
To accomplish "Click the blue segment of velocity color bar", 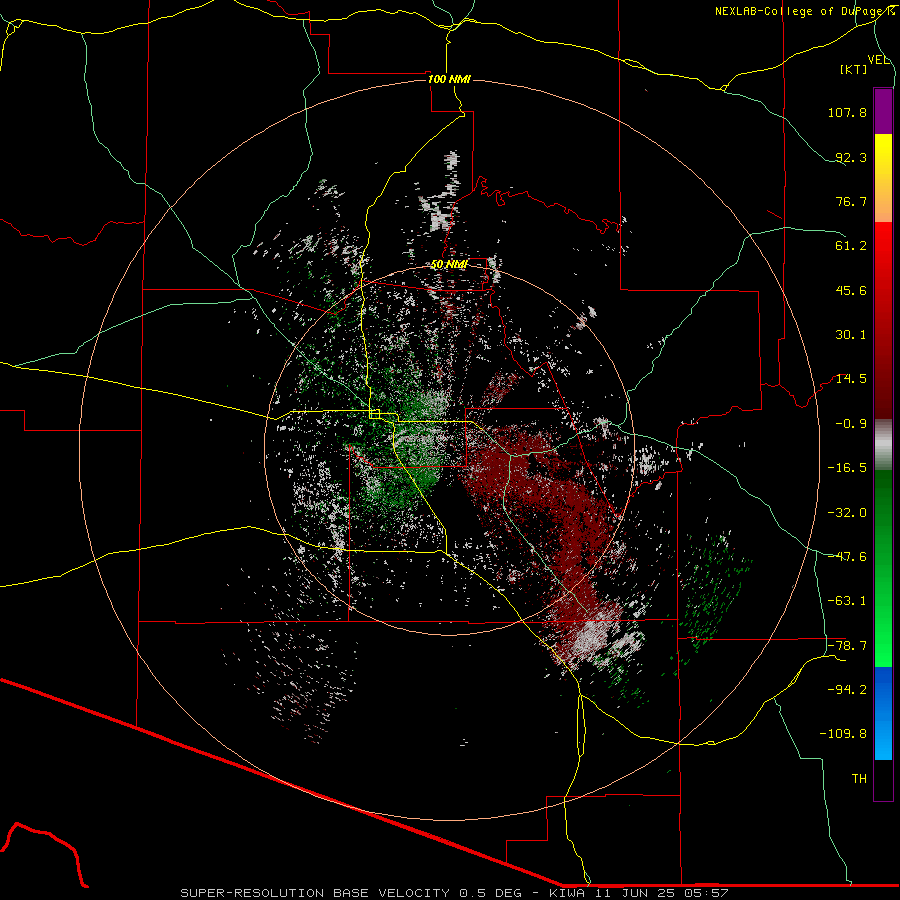I will pyautogui.click(x=883, y=713).
